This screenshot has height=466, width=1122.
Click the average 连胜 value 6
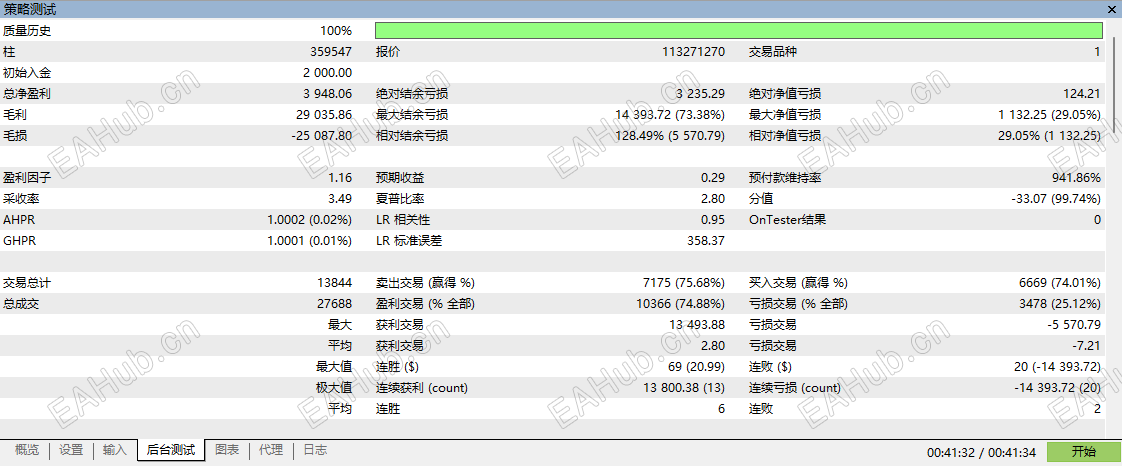721,409
